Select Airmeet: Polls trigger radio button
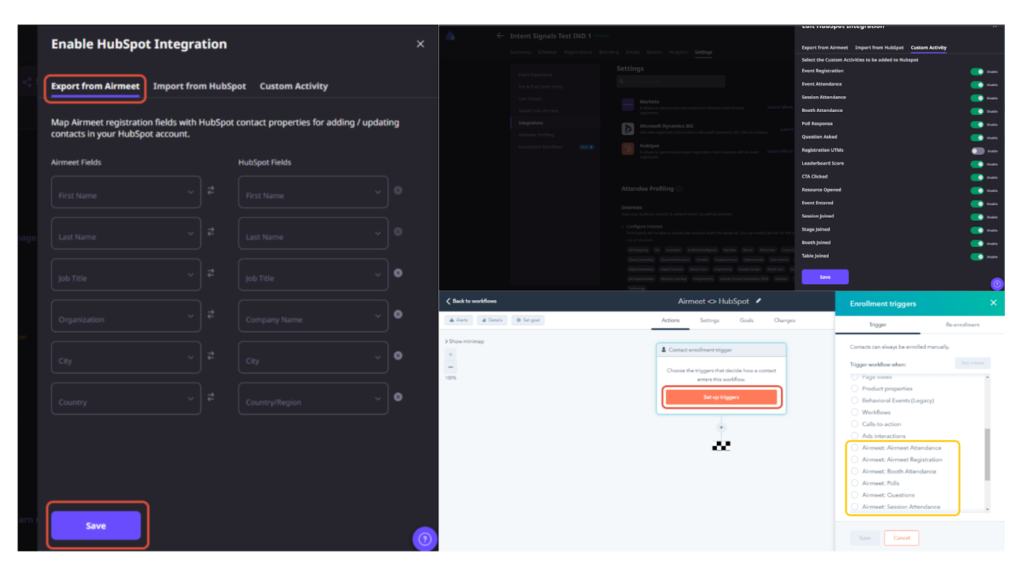Screen dimensions: 1024x576 point(854,483)
